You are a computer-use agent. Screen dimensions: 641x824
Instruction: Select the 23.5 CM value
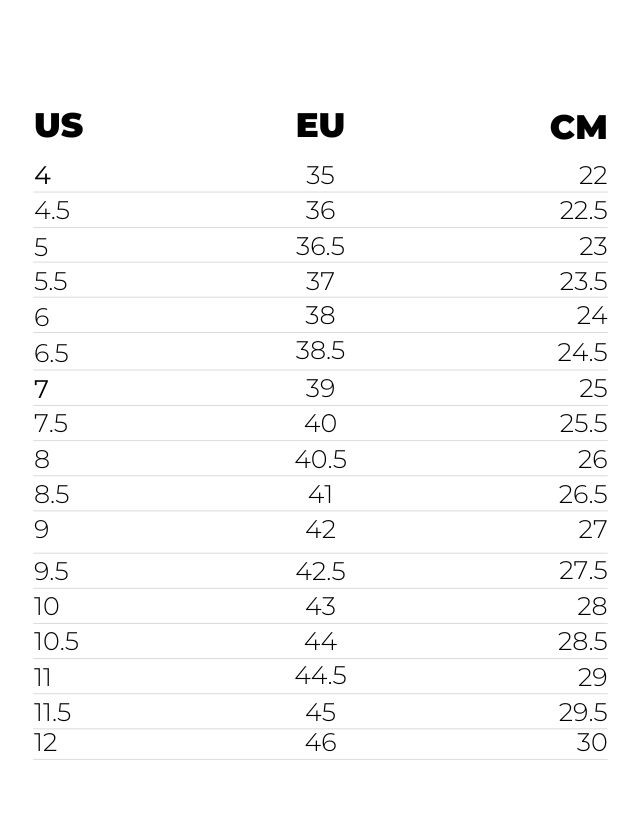584,281
